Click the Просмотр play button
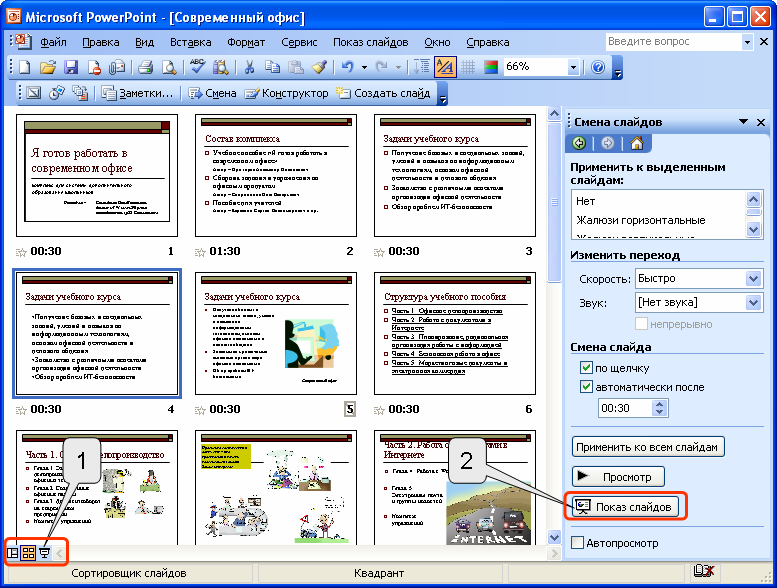Viewport: 777px width, 588px height. [x=618, y=477]
